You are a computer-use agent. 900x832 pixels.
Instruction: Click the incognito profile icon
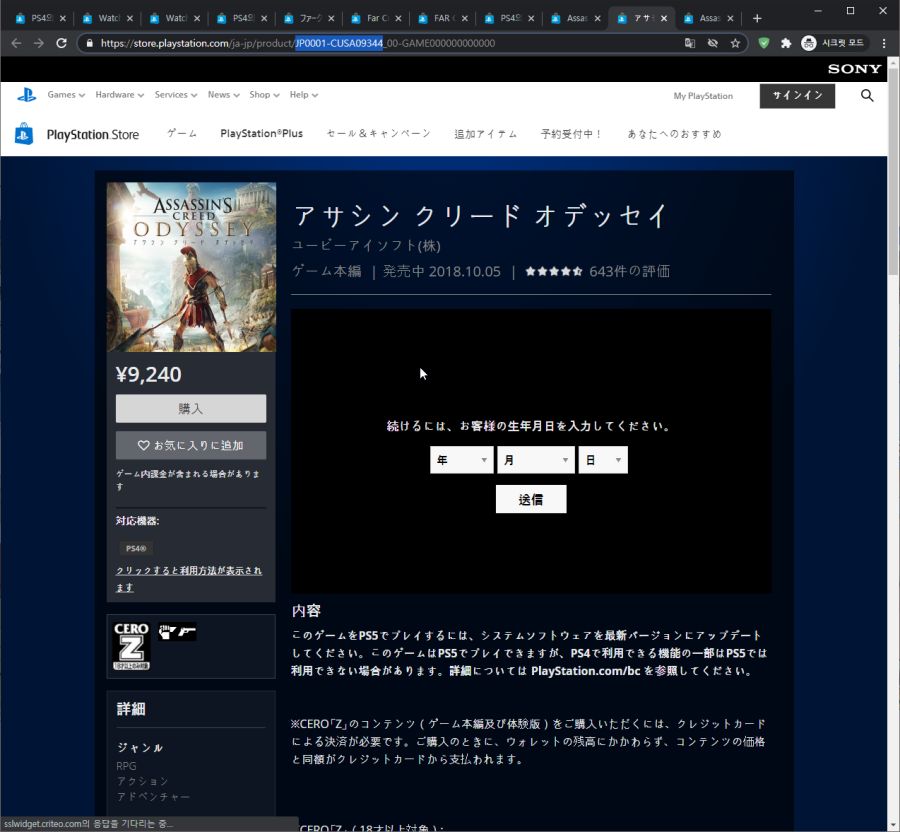(x=809, y=43)
